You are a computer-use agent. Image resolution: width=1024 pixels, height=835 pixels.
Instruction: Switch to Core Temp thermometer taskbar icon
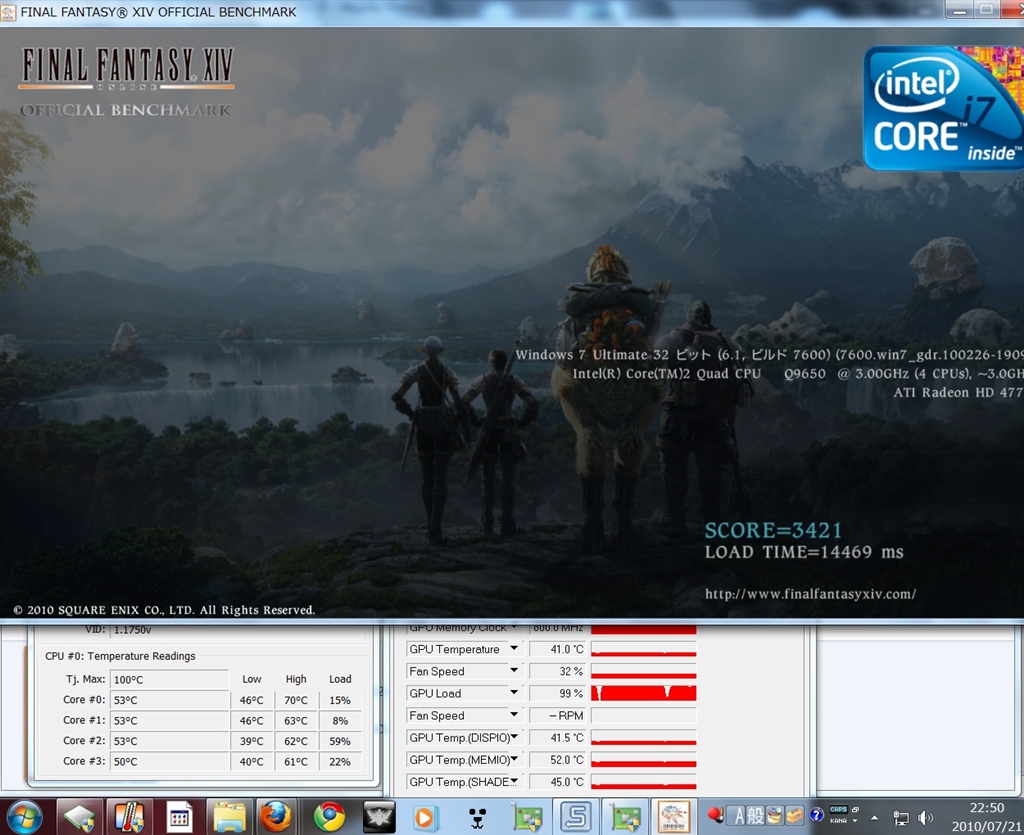tap(129, 817)
